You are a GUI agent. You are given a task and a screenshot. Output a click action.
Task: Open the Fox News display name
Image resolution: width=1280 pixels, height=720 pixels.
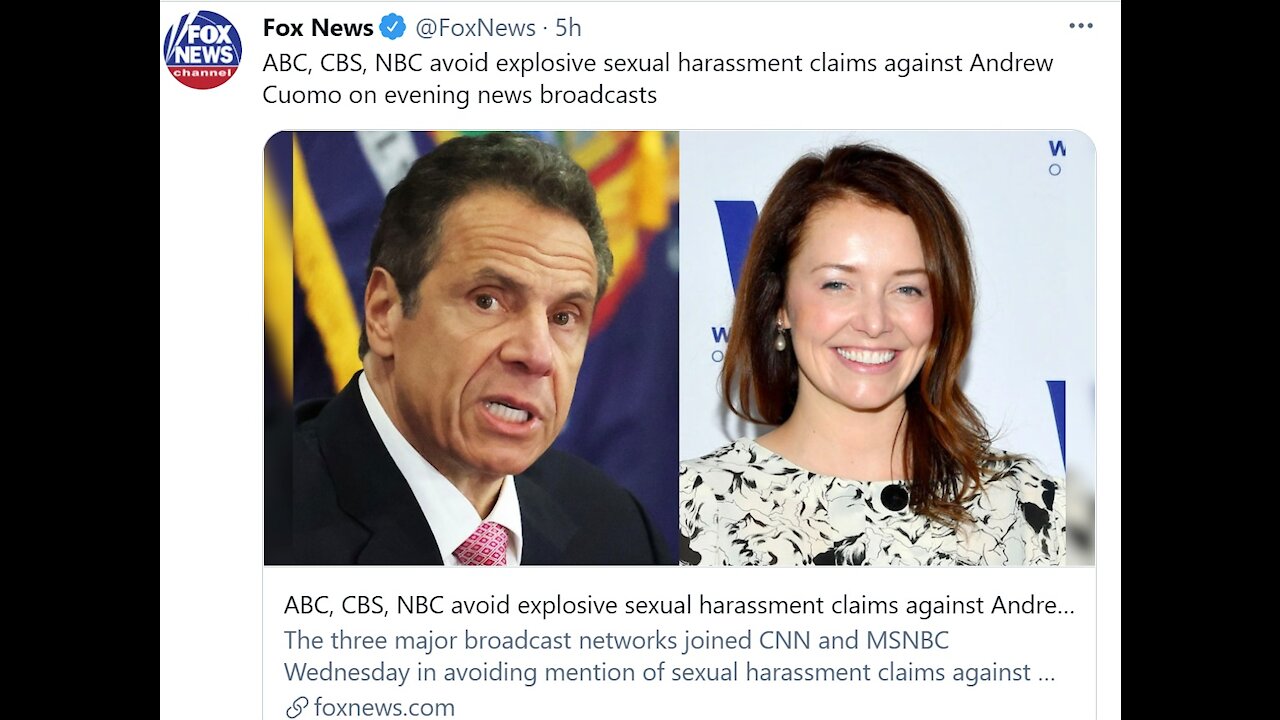tap(318, 28)
